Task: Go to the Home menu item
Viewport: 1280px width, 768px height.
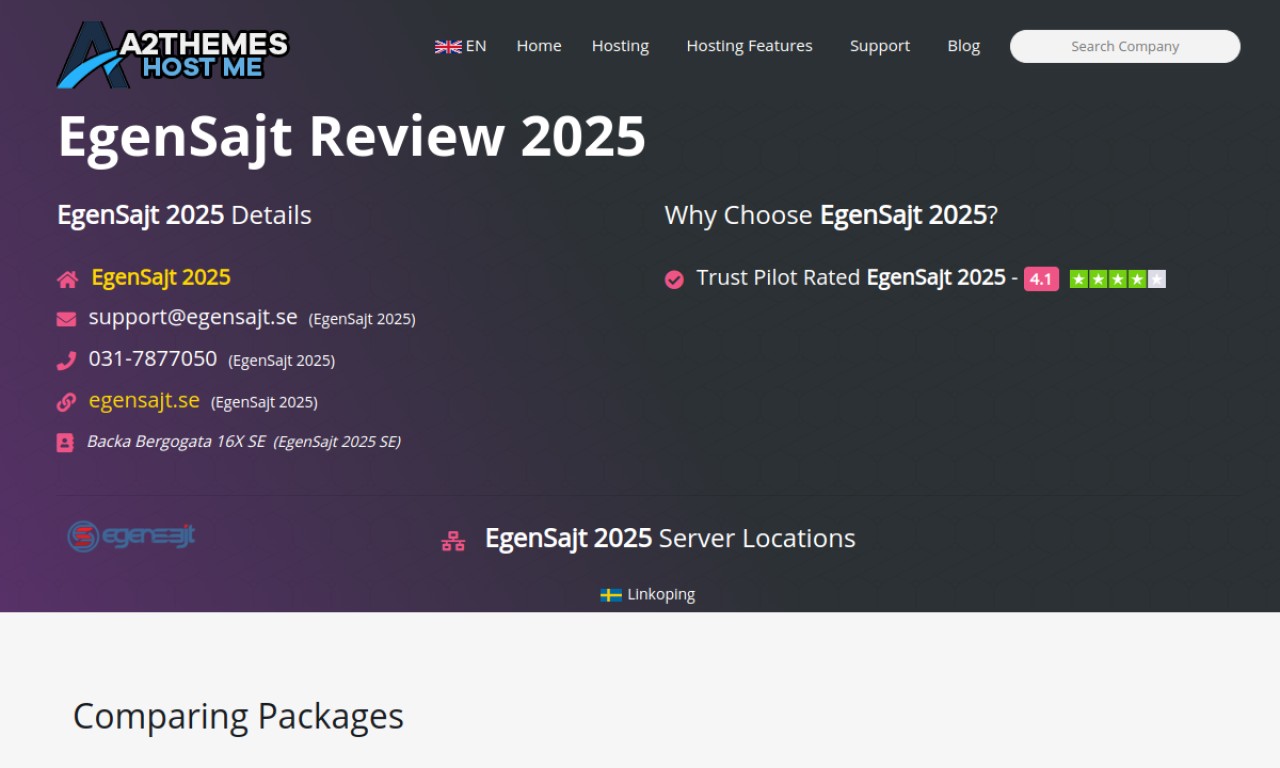Action: [539, 46]
